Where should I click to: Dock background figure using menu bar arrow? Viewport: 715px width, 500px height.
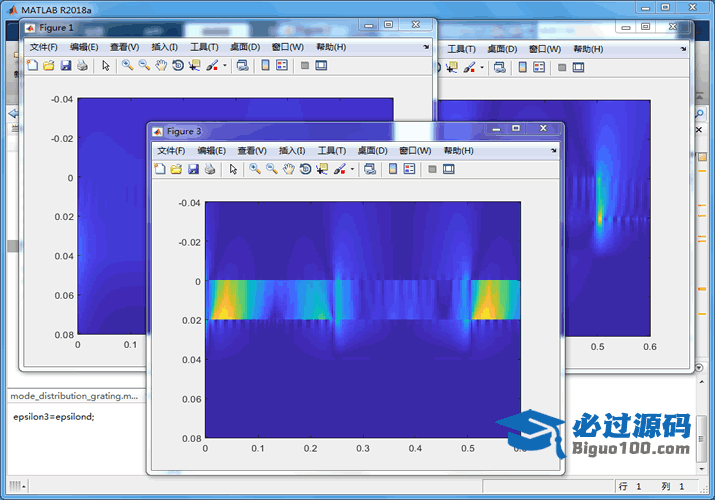click(x=683, y=49)
